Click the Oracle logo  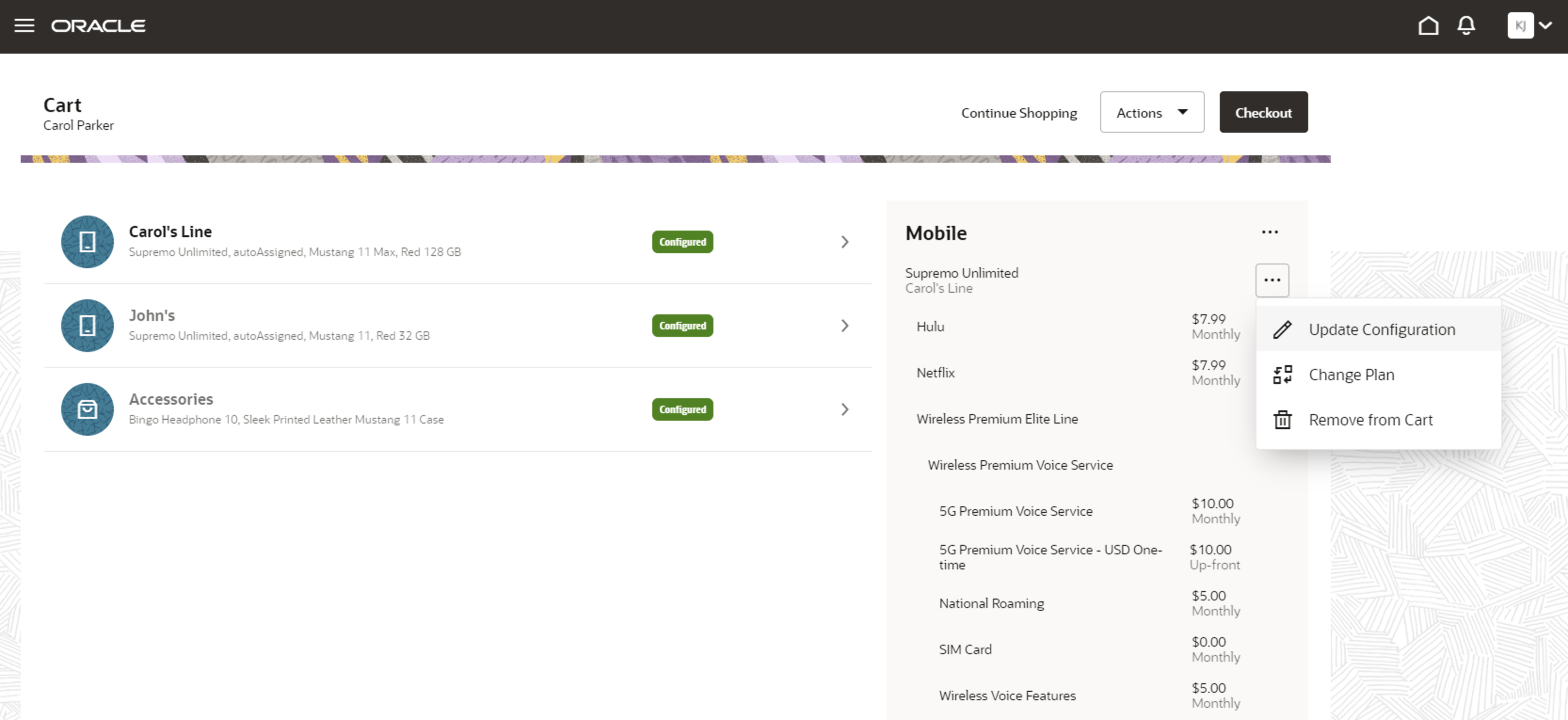(x=98, y=25)
